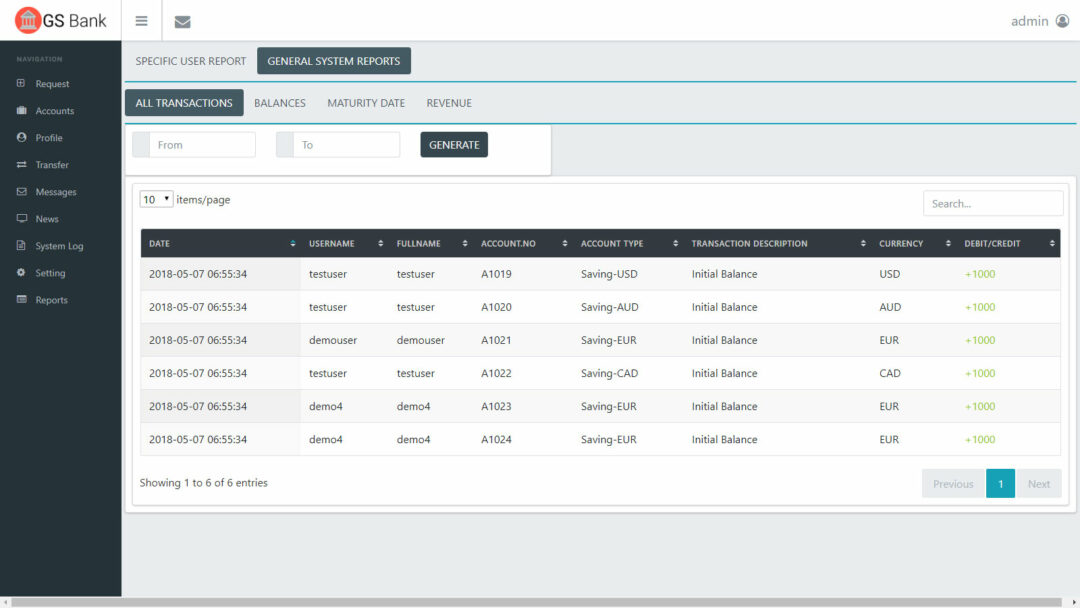Screen dimensions: 1080x608
Task: Click the Search input field
Action: coord(992,203)
